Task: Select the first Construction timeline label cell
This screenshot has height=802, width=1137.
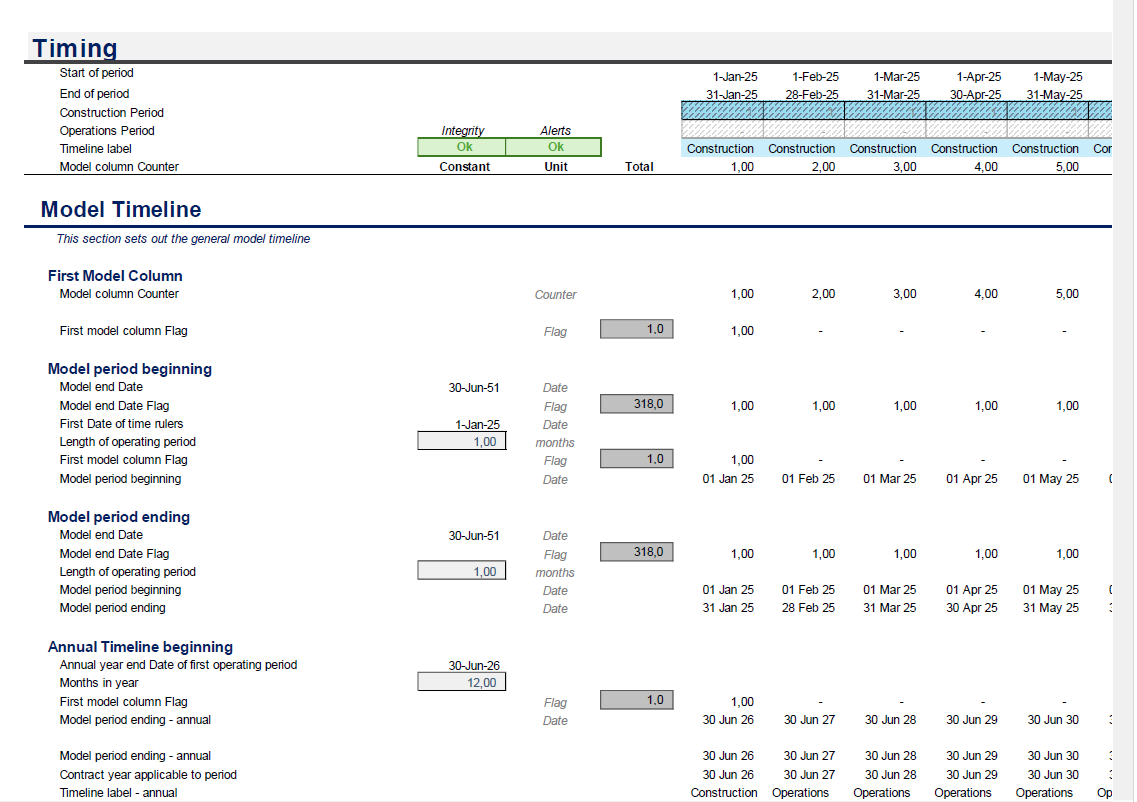Action: click(x=720, y=148)
